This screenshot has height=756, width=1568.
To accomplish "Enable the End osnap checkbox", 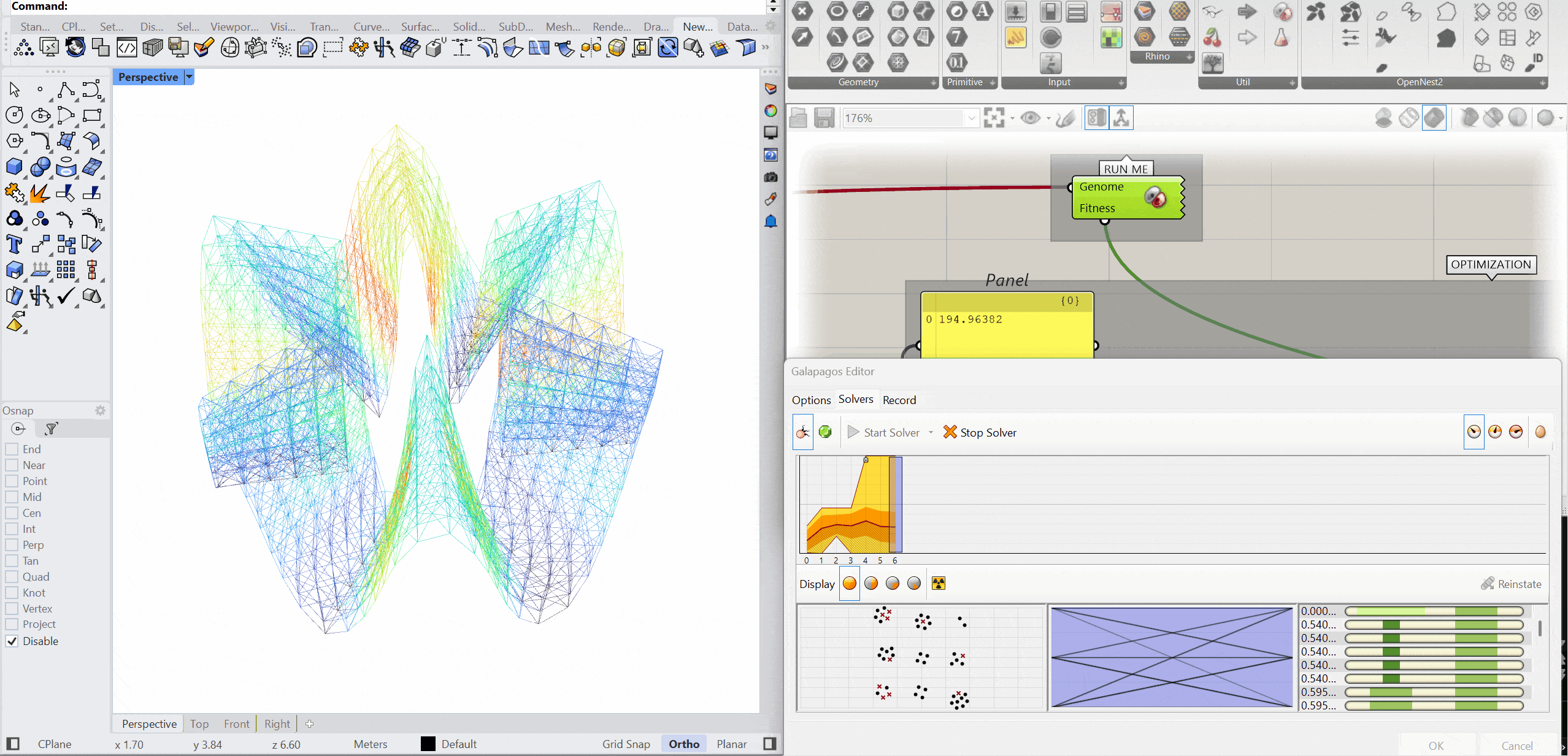I will click(x=12, y=449).
